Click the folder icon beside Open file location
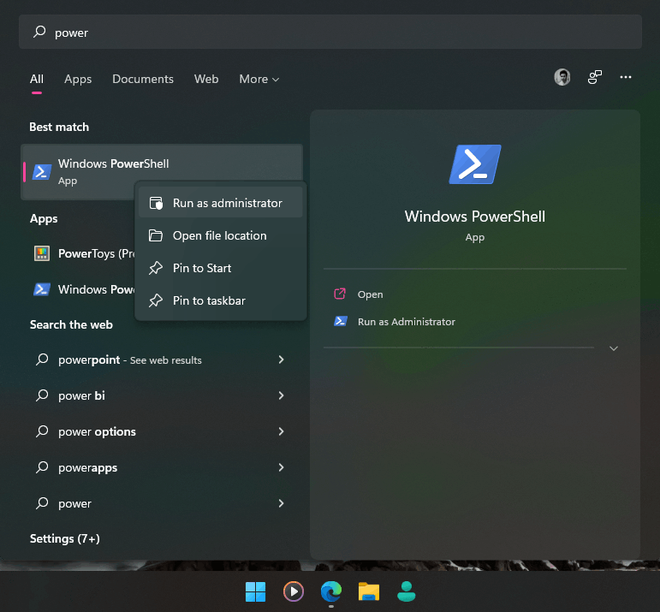660x612 pixels. (156, 236)
